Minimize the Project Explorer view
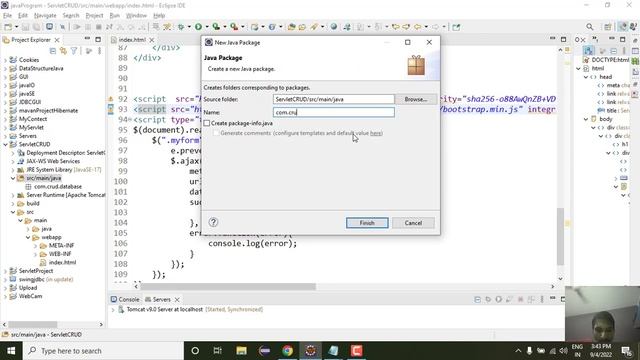Viewport: 640px width, 360px height. pos(87,39)
